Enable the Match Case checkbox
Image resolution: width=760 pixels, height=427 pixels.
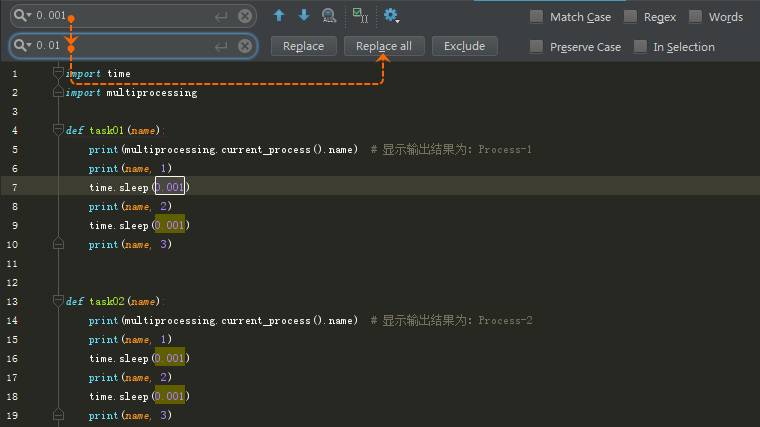(537, 17)
